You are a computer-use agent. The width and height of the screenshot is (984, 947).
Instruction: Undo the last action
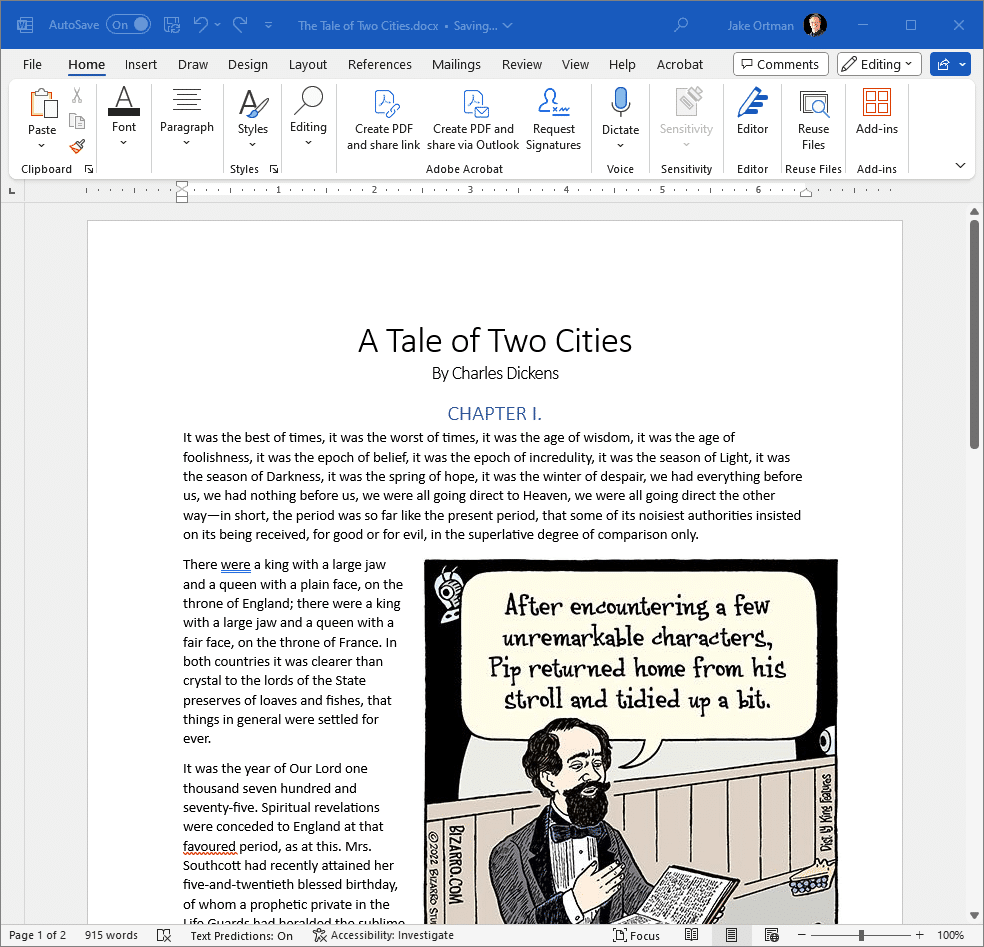[x=201, y=25]
